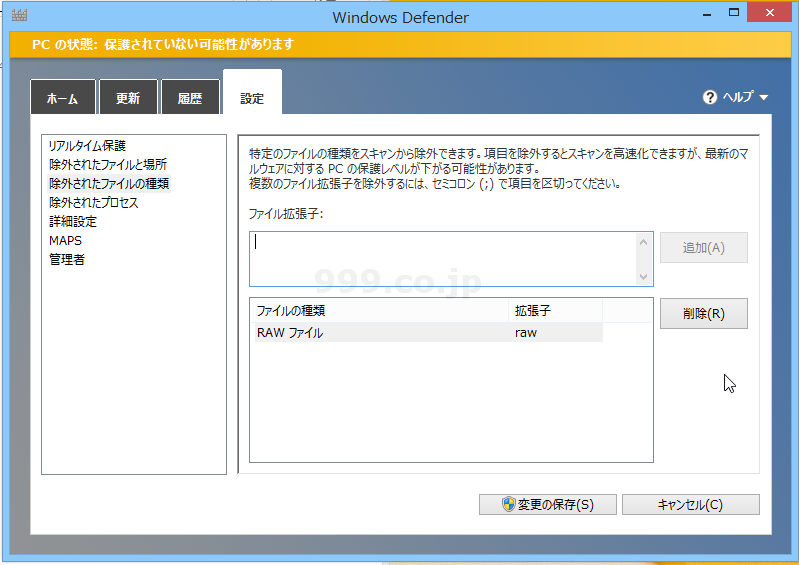
Task: Select リアルタイム保護 in settings list
Action: [87, 146]
